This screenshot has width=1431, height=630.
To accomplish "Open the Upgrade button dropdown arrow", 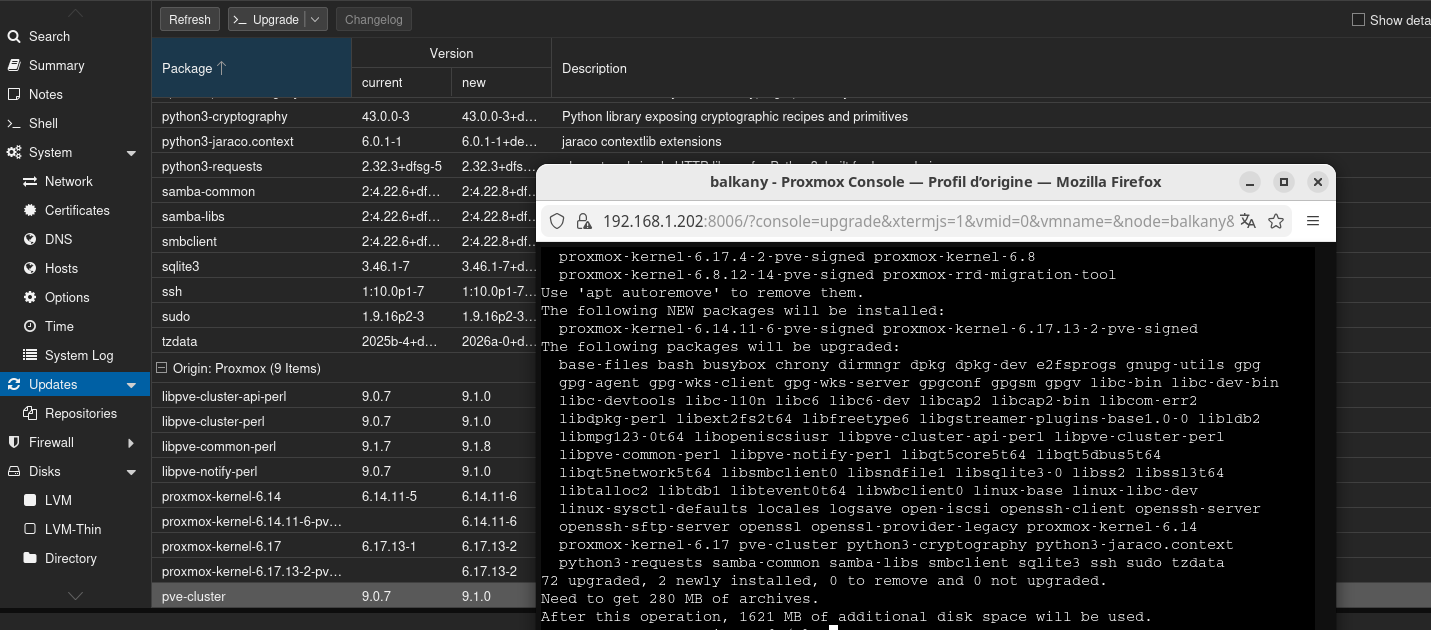I will (315, 20).
